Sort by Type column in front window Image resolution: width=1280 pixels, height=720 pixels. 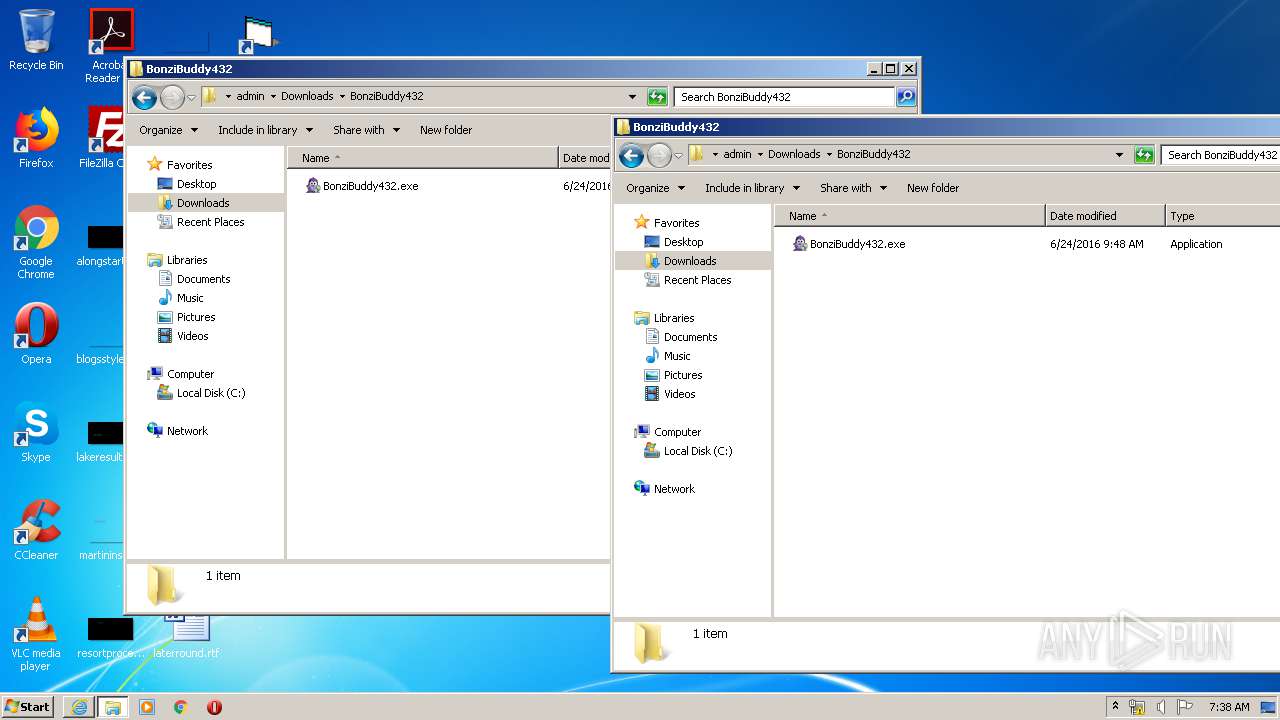[1222, 216]
